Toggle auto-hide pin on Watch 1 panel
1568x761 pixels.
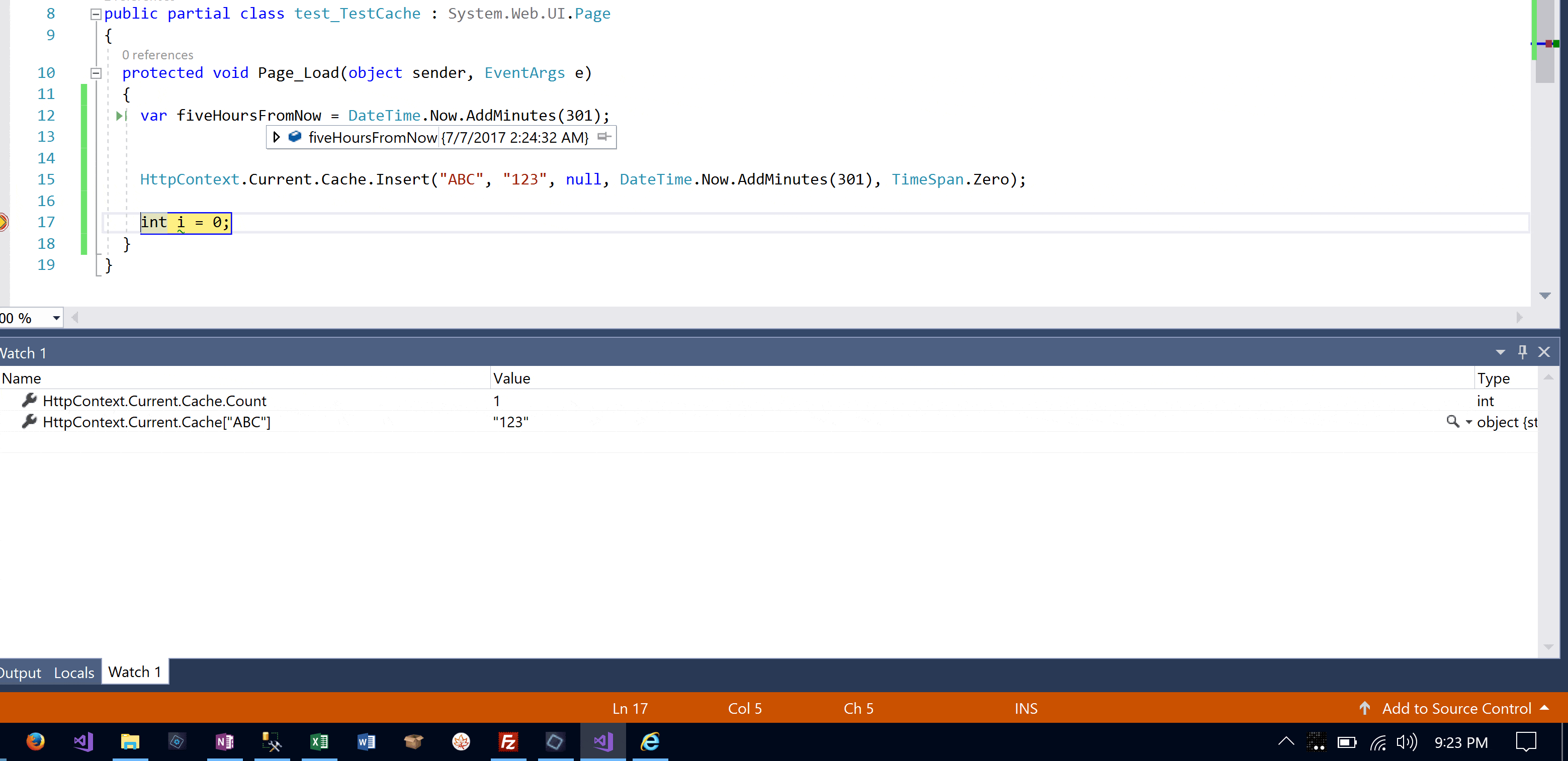click(x=1522, y=352)
